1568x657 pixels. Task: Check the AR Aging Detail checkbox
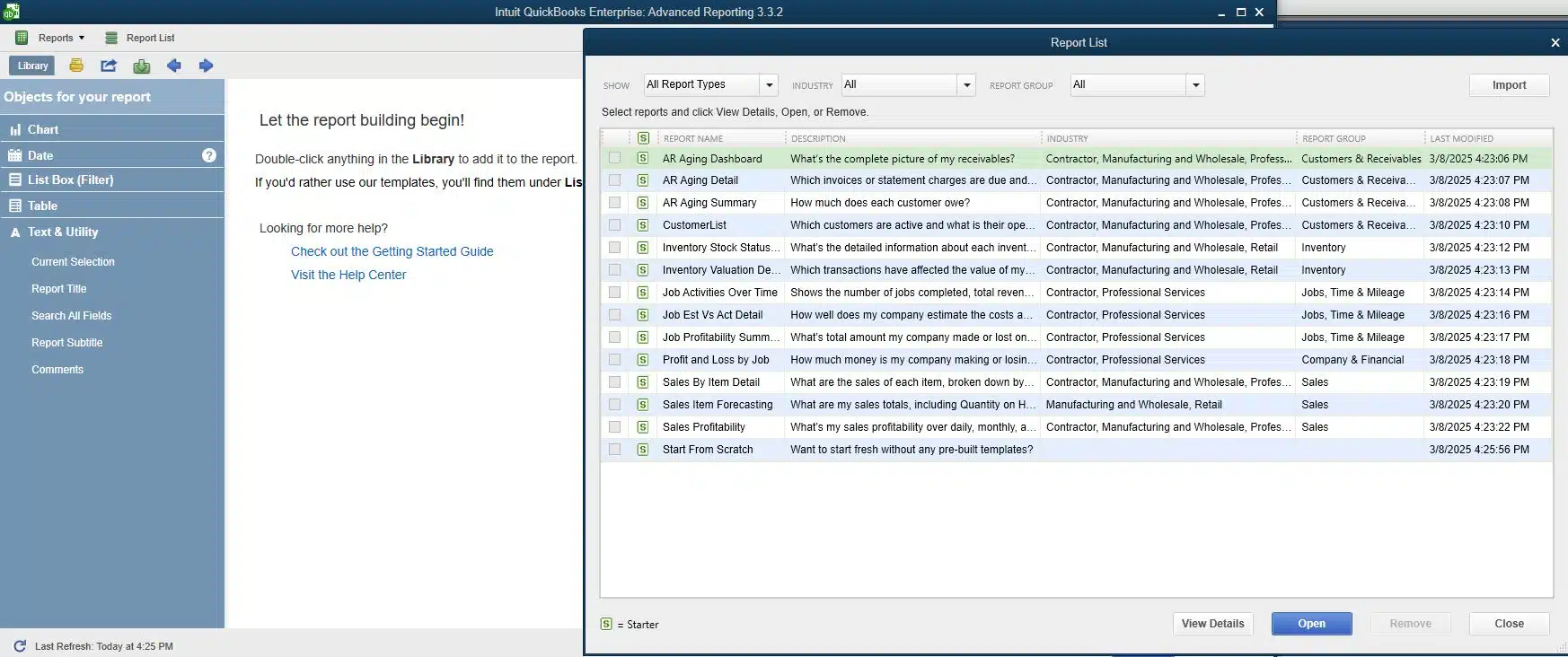614,180
